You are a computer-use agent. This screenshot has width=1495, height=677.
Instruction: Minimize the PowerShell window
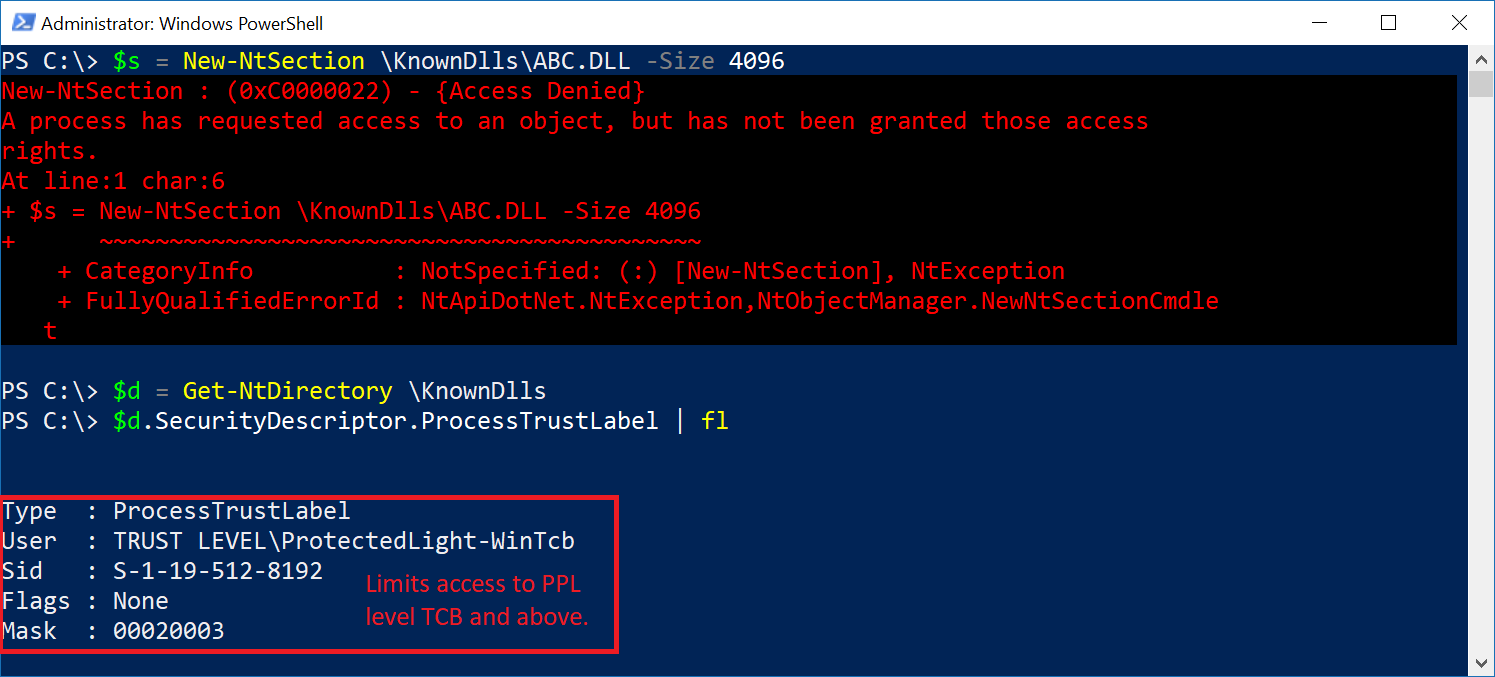1319,22
